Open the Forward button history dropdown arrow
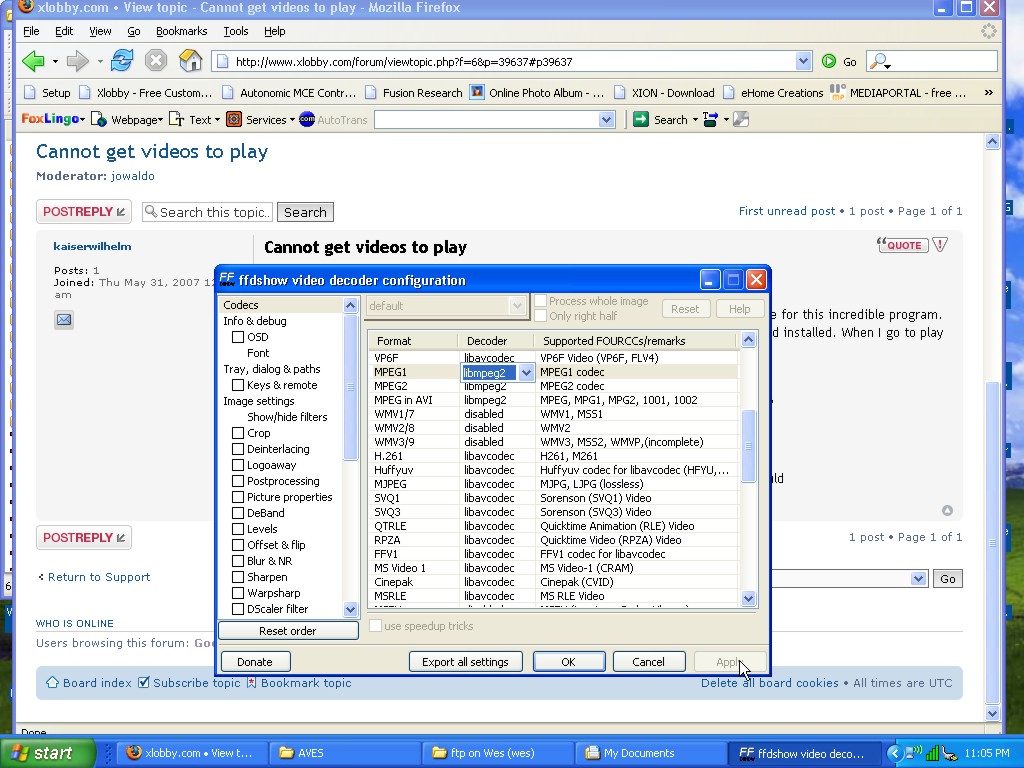Screen dimensions: 1024x768 tap(100, 61)
